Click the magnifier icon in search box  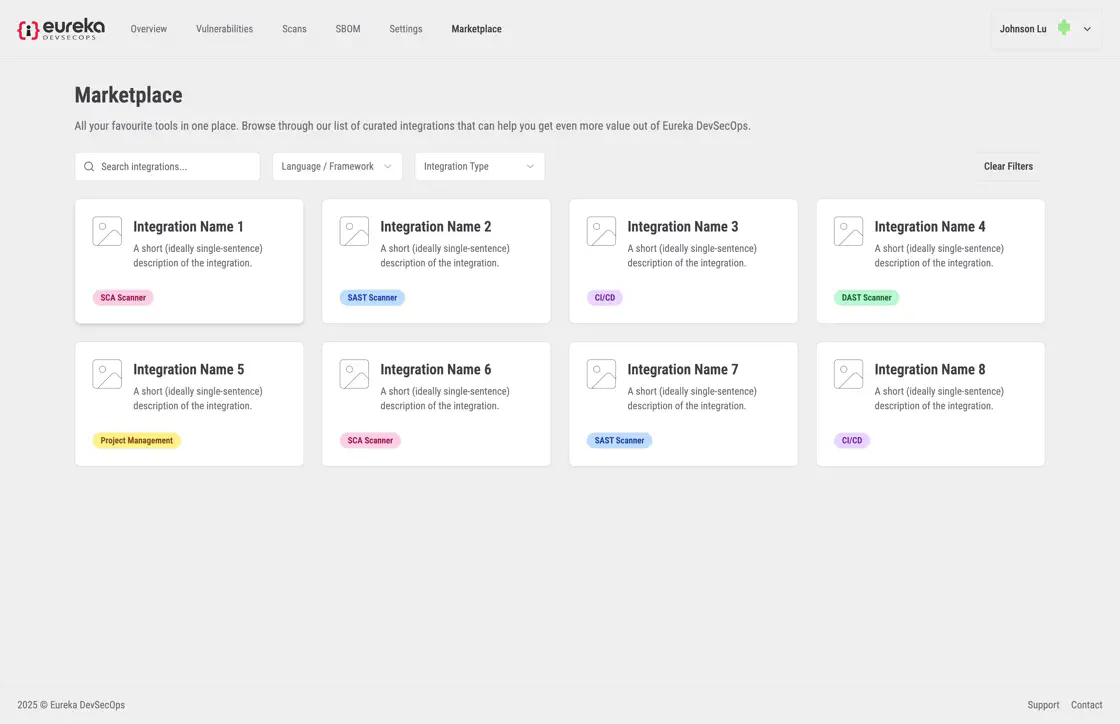point(89,167)
